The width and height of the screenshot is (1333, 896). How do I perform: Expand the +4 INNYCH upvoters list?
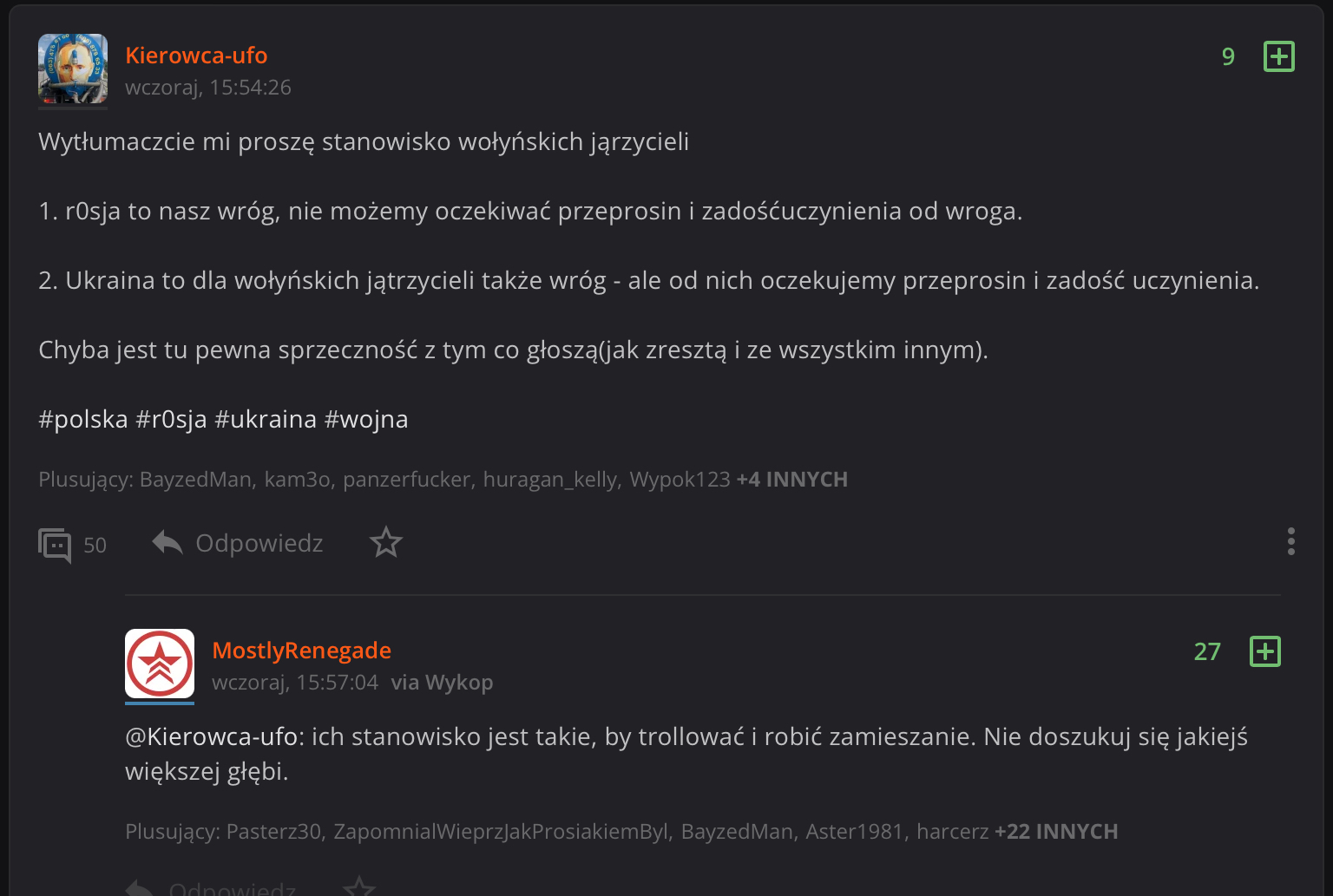click(791, 480)
